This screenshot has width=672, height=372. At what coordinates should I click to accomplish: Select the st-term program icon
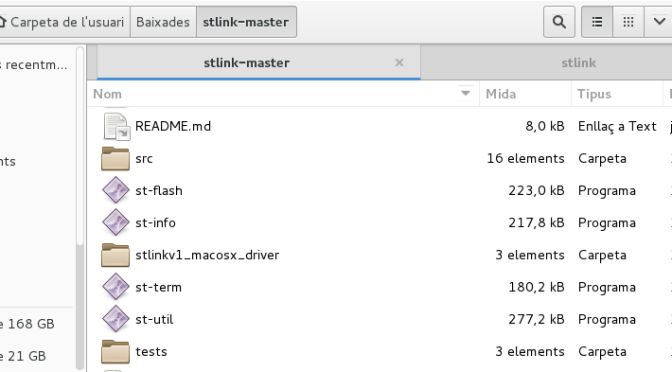(x=116, y=287)
